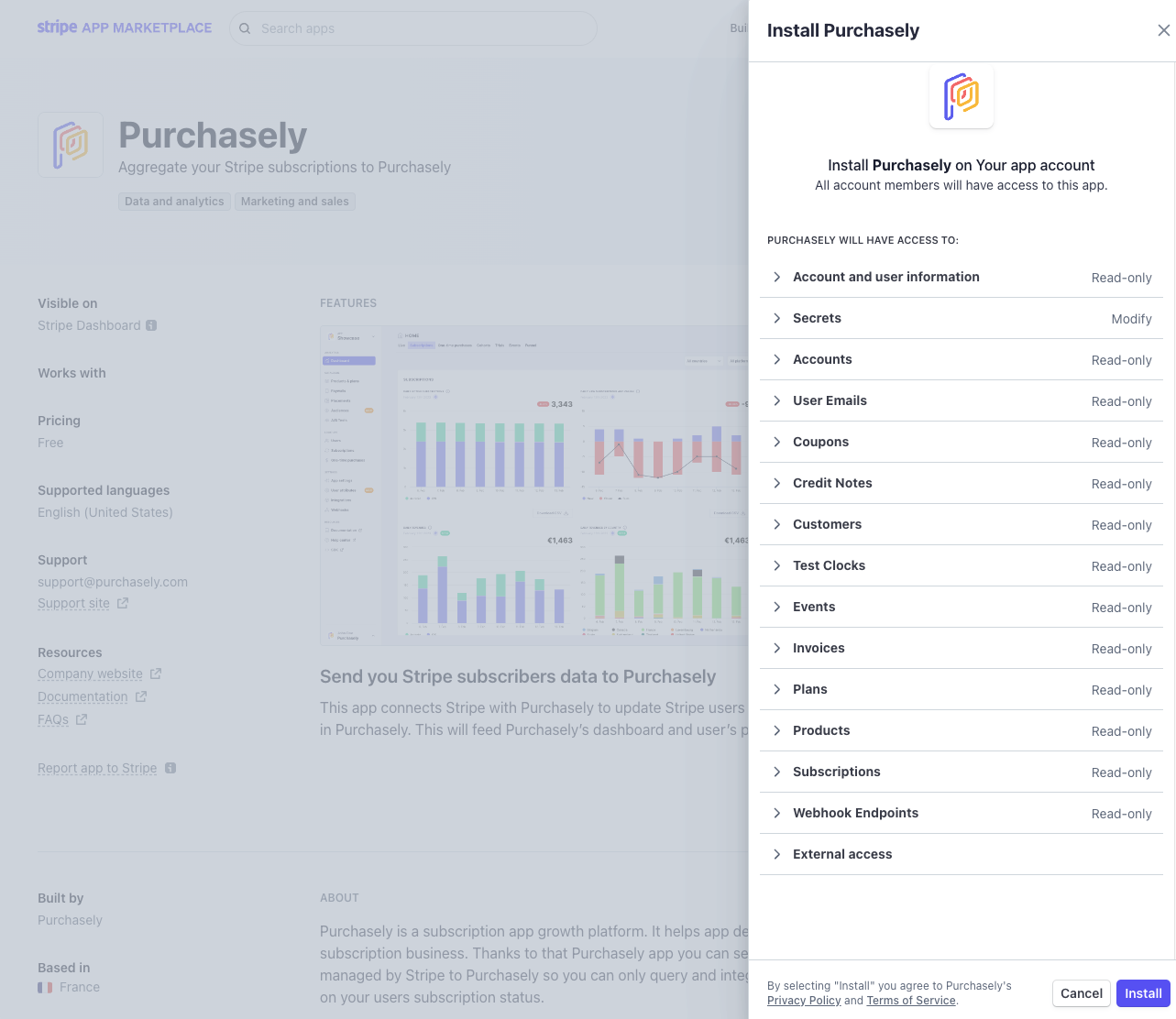Click the features dashboard screenshot thumbnail

point(534,486)
